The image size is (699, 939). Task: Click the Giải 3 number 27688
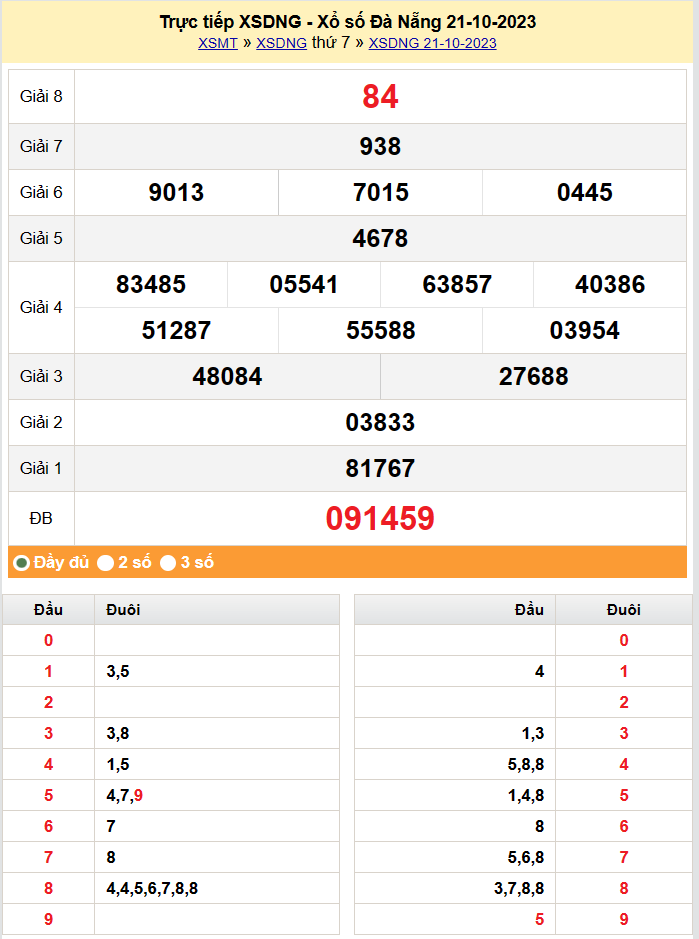[533, 377]
